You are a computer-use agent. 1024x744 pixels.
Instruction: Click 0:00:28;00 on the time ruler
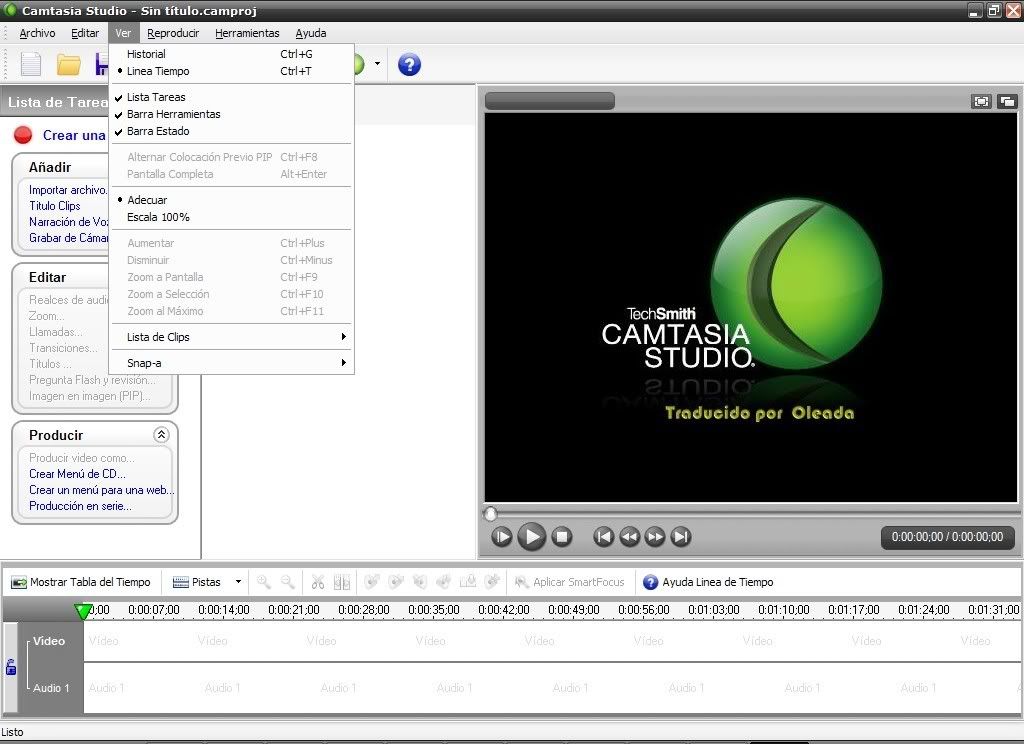coord(364,609)
